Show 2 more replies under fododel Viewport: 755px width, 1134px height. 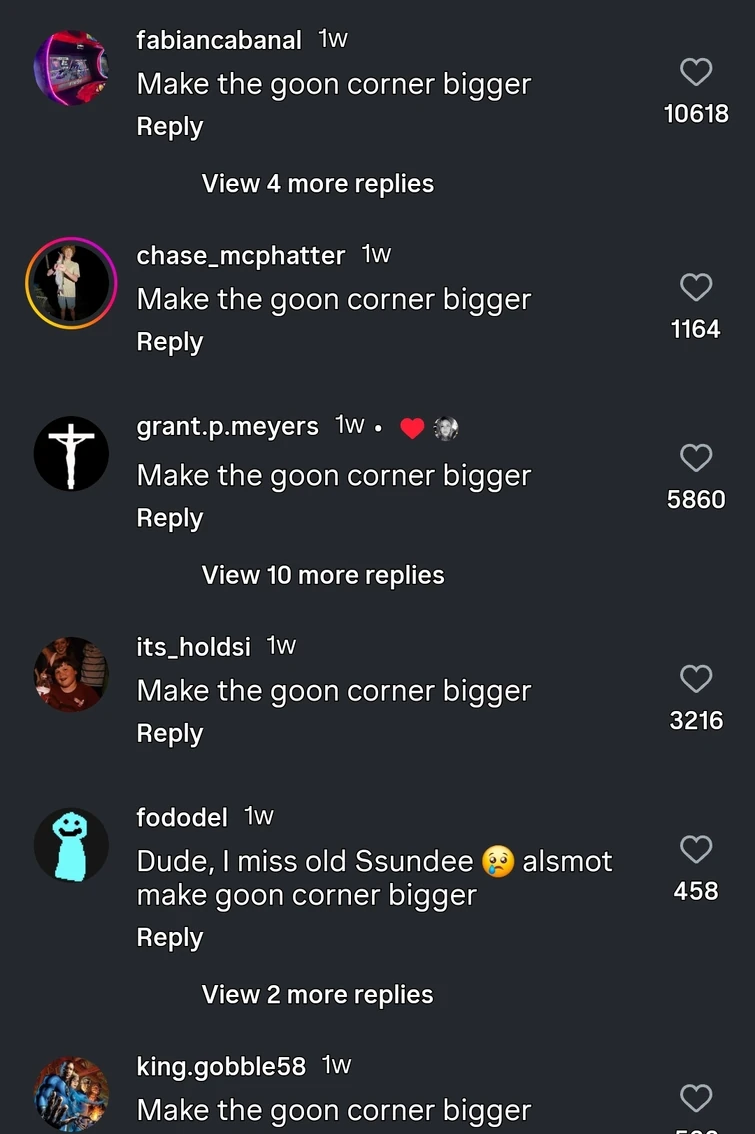[x=318, y=995]
